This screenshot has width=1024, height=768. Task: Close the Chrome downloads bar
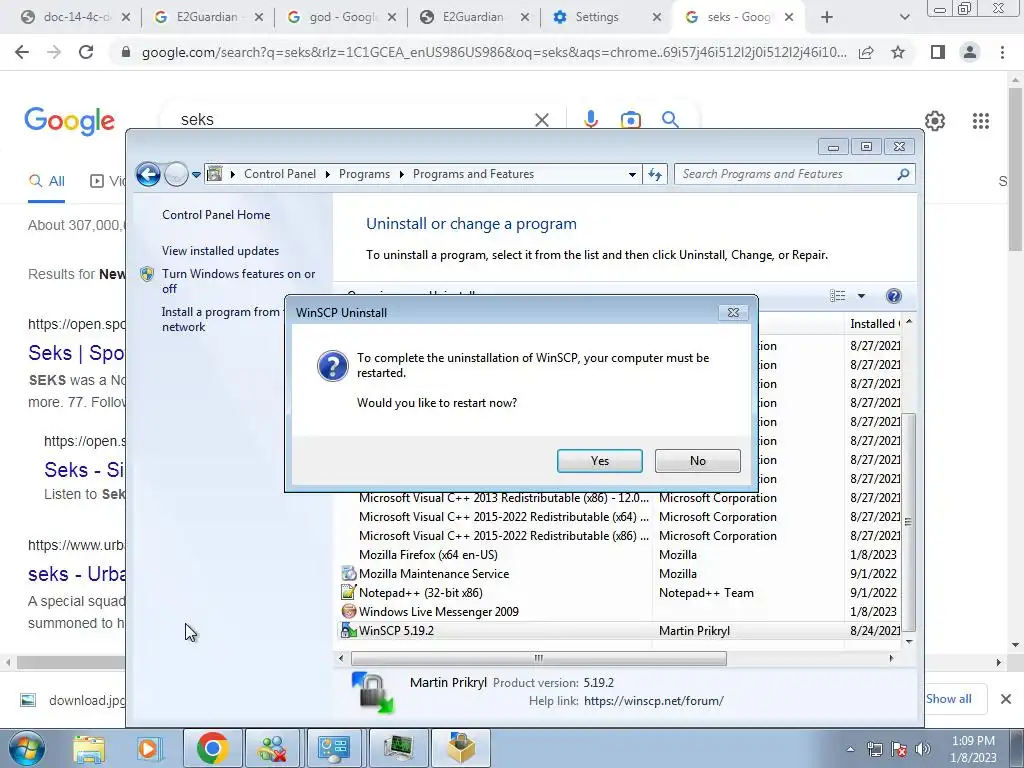[x=1006, y=699]
